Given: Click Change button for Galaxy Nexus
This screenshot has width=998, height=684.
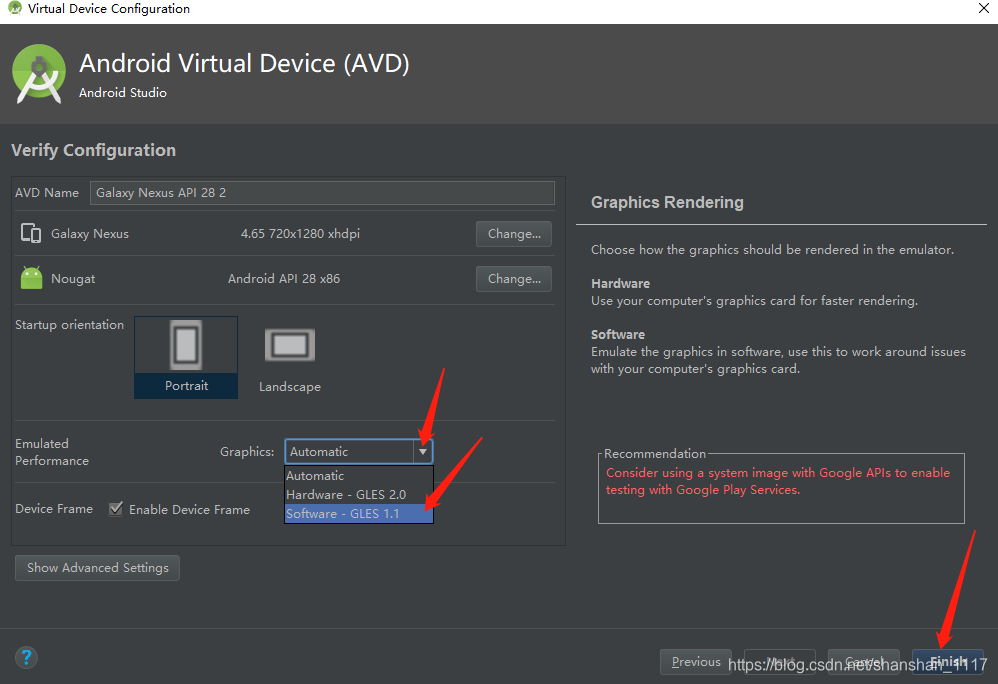Looking at the screenshot, I should coord(514,234).
